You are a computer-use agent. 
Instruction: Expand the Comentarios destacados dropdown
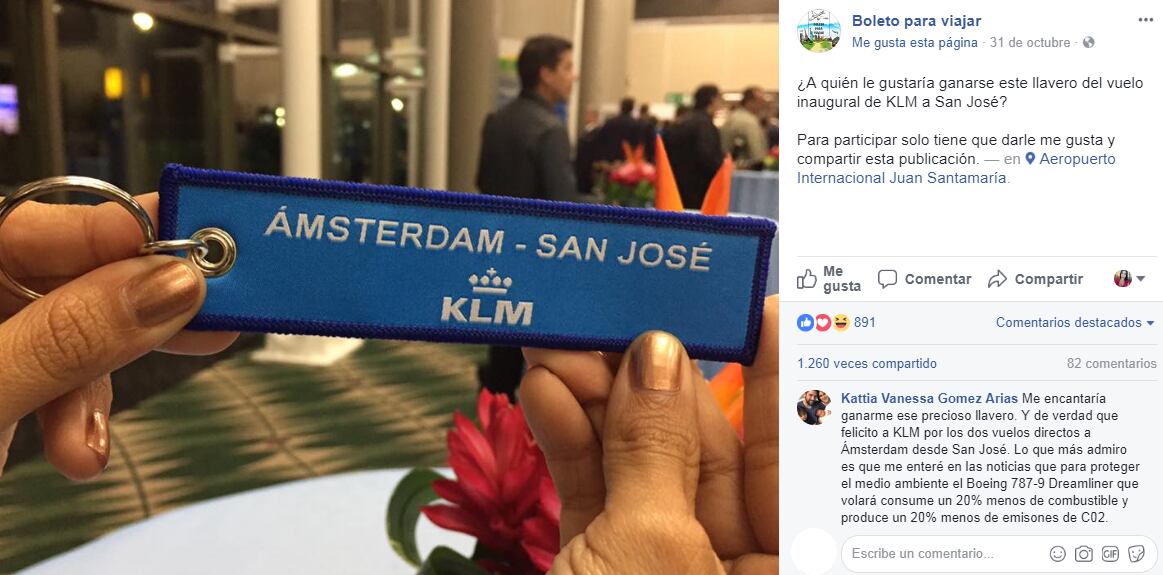pyautogui.click(x=1075, y=323)
